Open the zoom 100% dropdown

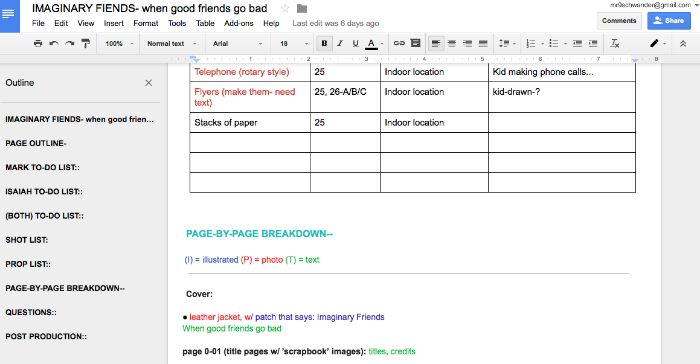coord(119,43)
